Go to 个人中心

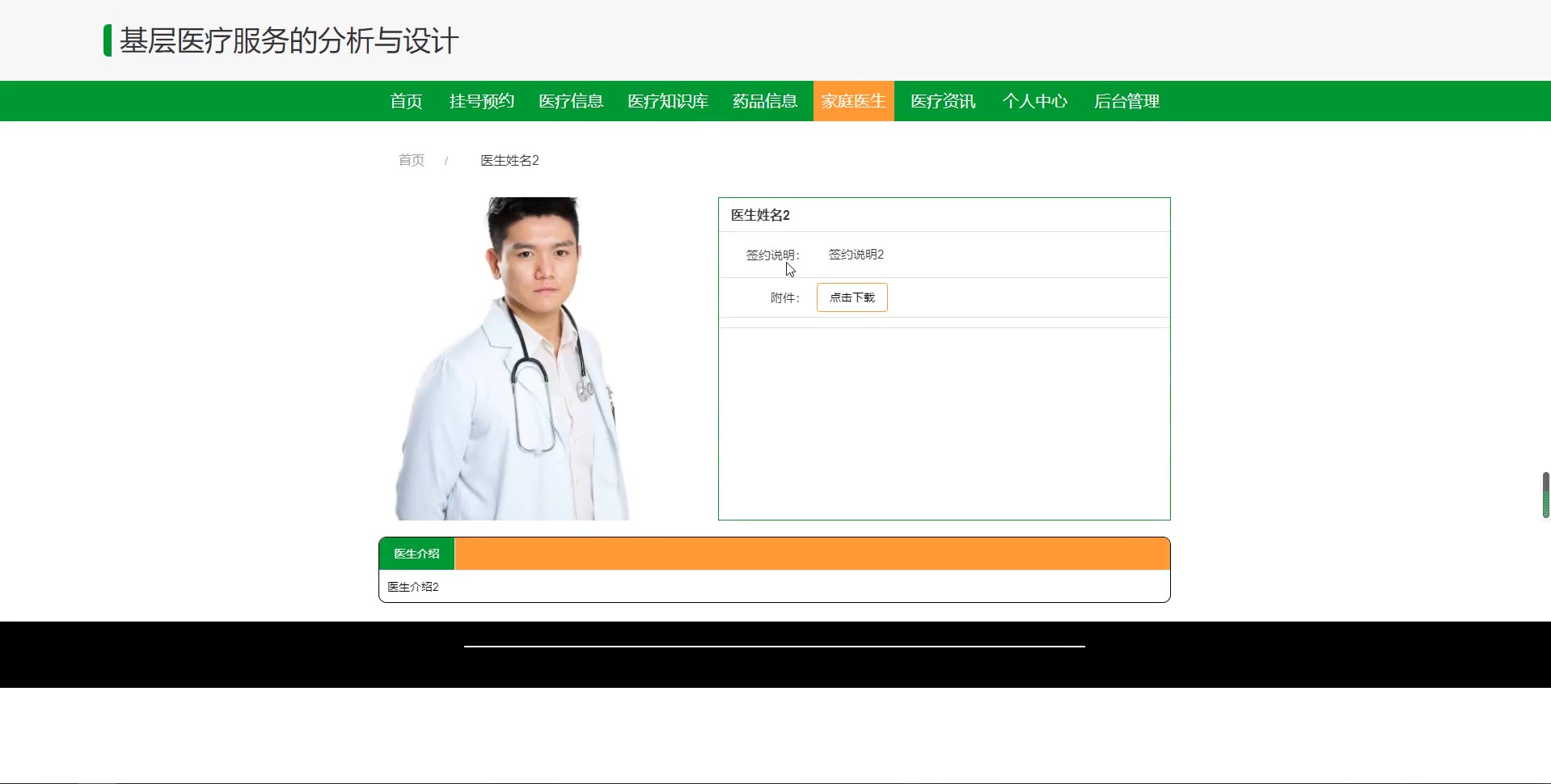pos(1035,101)
